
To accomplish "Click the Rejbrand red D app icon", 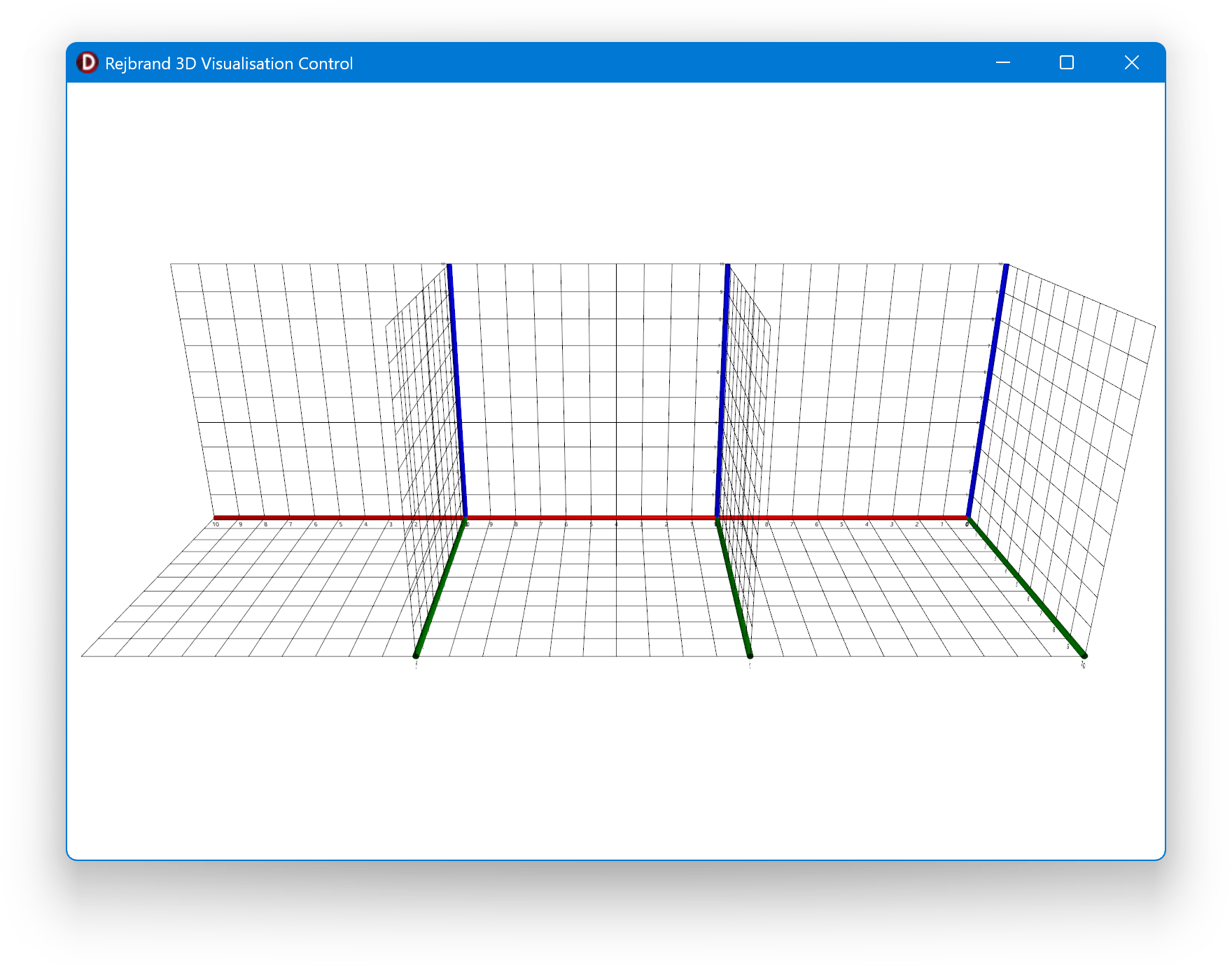I will click(87, 63).
